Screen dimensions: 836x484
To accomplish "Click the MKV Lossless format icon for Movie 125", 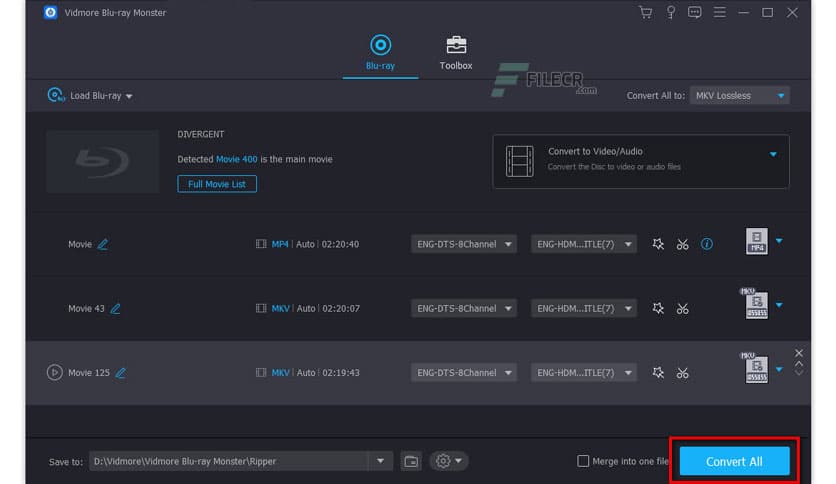I will (755, 368).
